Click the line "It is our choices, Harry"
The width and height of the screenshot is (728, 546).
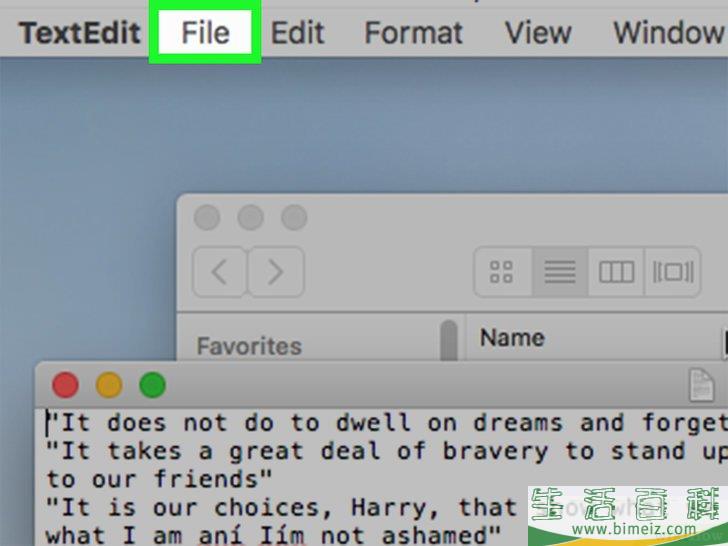click(281, 507)
